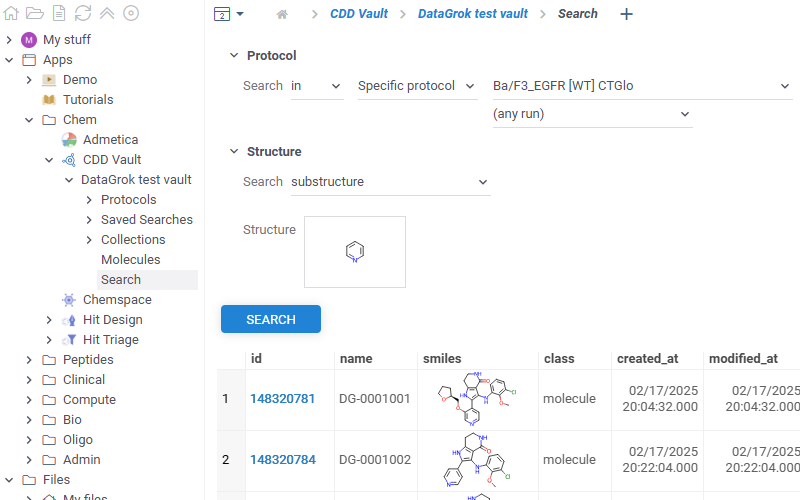The image size is (800, 500).
Task: Click the Home icon in top toolbar
Action: [12, 13]
